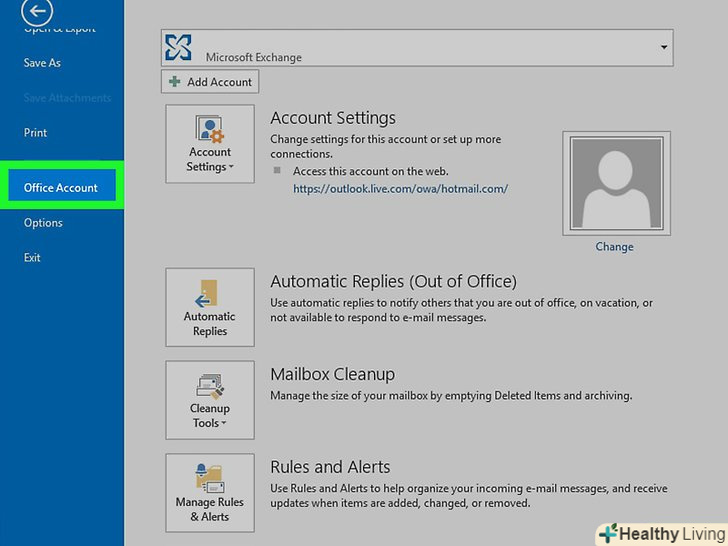Open the outlook.live.com web access link
Image resolution: width=728 pixels, height=546 pixels.
401,189
